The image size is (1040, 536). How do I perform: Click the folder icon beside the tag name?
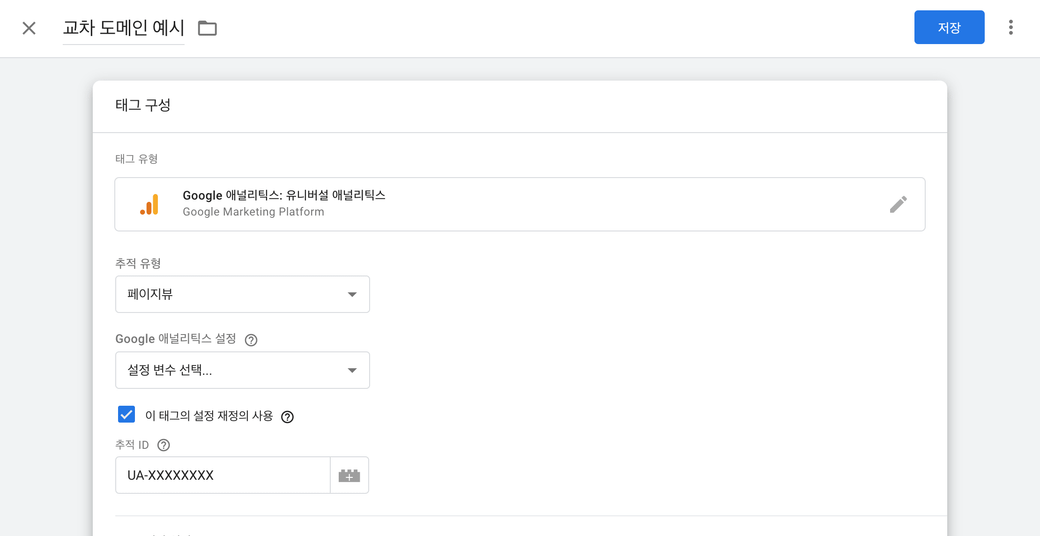pos(207,28)
